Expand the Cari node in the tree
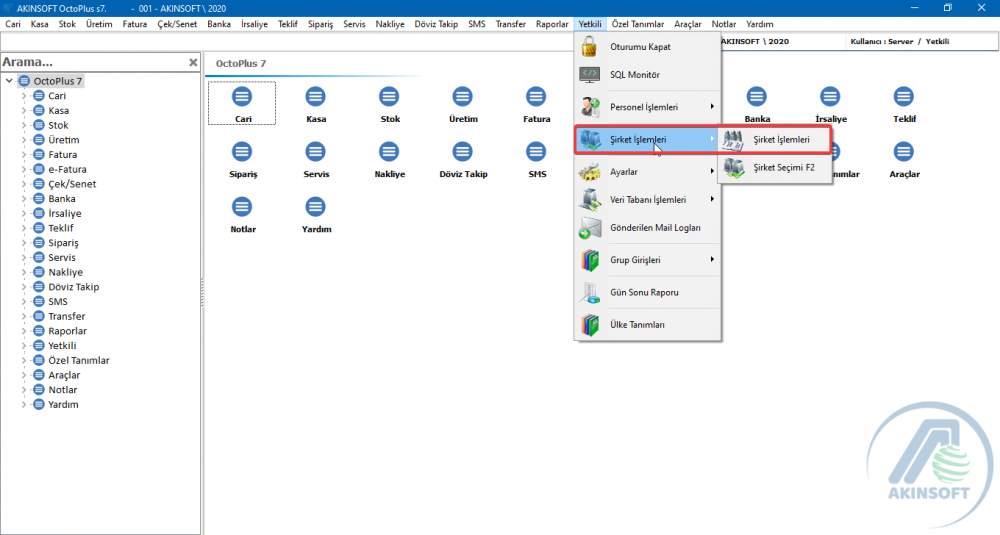Screen dimensions: 1000x535 pos(24,96)
